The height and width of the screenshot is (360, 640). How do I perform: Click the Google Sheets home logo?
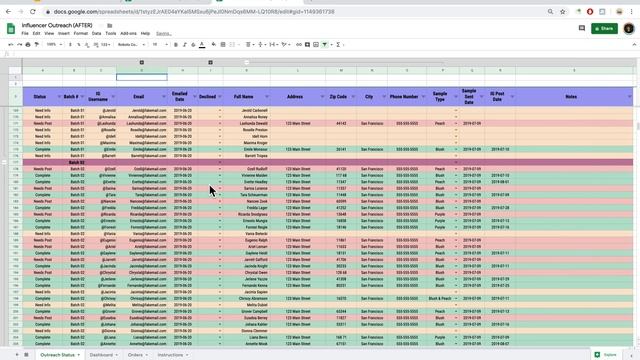(11, 29)
